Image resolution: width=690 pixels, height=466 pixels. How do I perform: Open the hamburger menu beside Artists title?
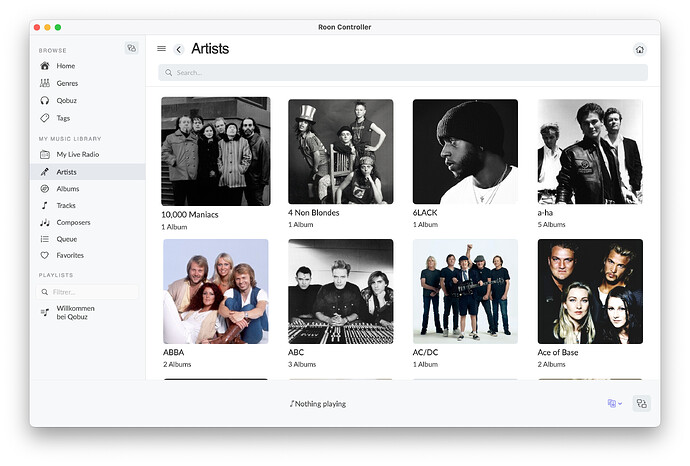(161, 49)
